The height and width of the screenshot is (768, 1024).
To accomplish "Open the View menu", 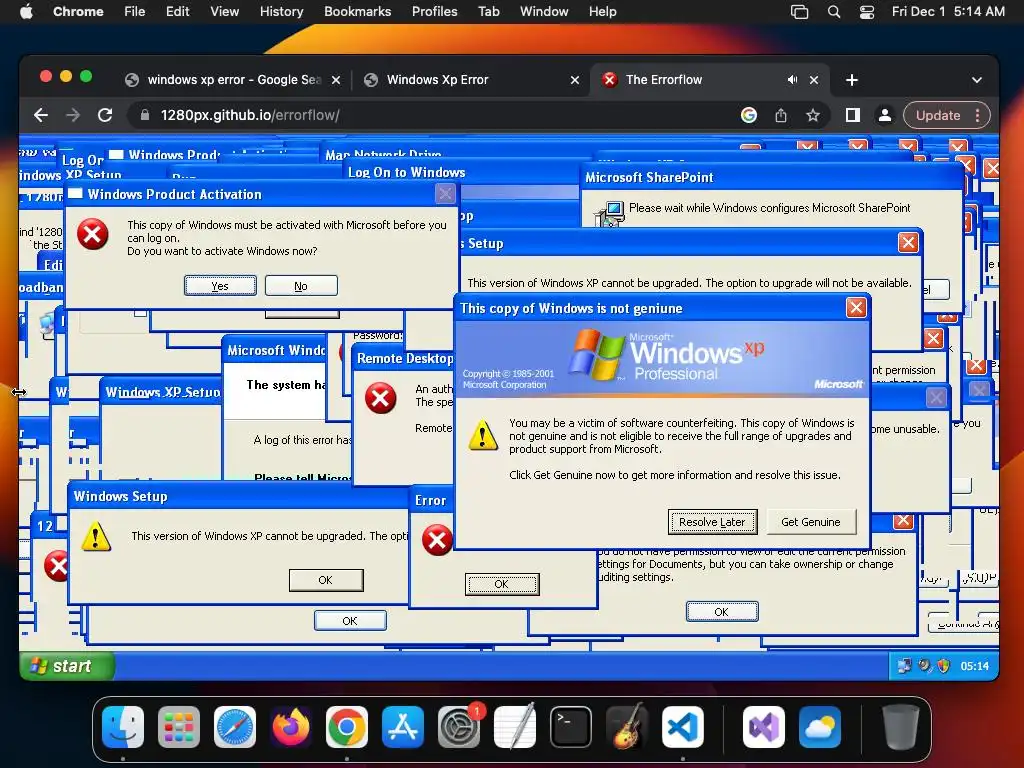I will 224,11.
